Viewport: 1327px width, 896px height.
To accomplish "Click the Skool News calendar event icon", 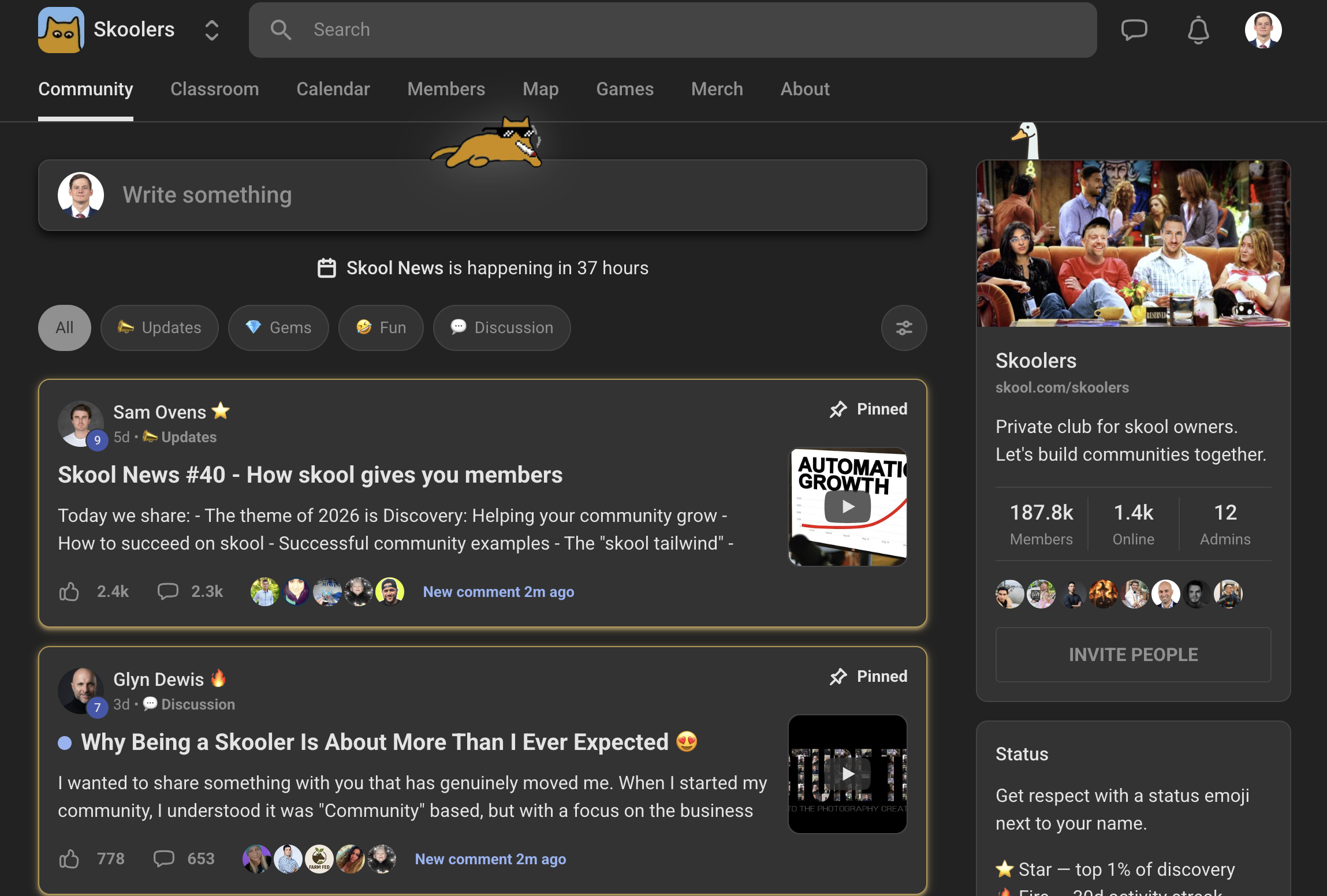I will click(x=327, y=268).
